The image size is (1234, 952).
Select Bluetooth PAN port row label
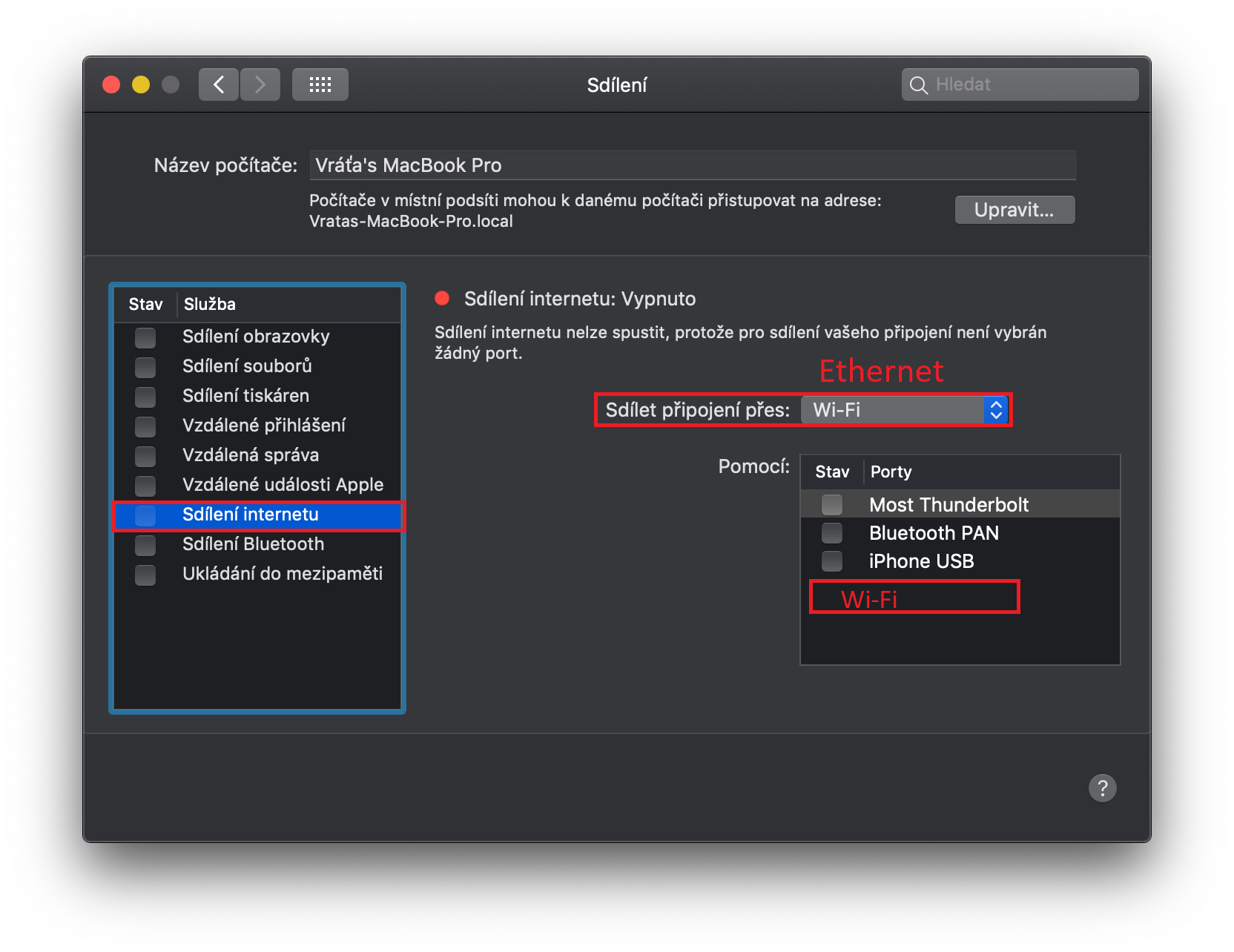pos(934,533)
